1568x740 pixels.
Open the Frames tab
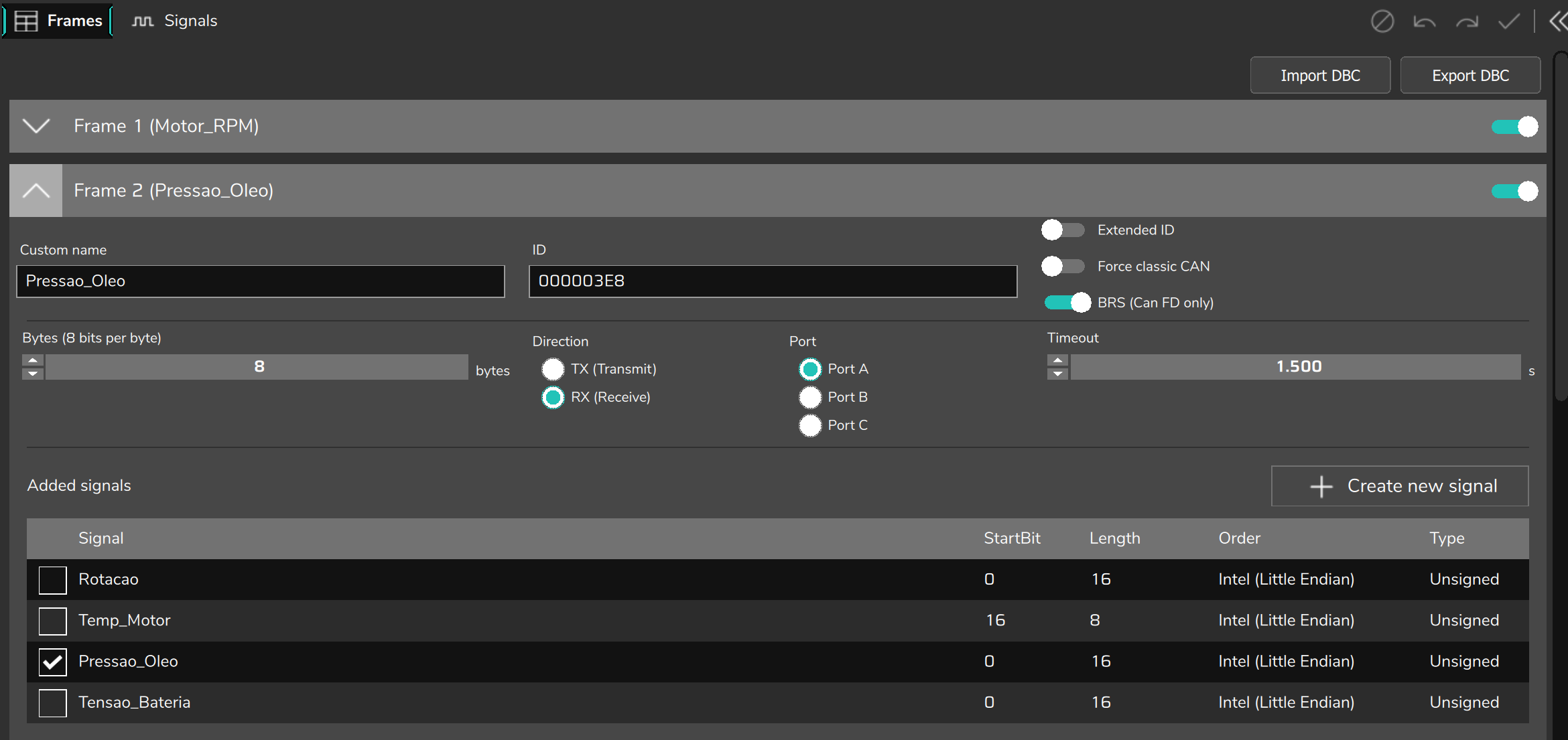pyautogui.click(x=58, y=21)
